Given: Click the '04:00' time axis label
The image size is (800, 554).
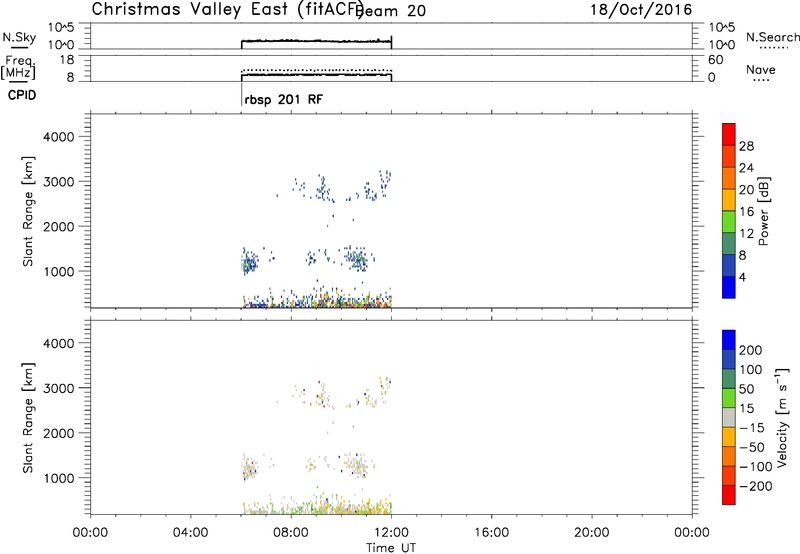Looking at the screenshot, I should (x=190, y=533).
